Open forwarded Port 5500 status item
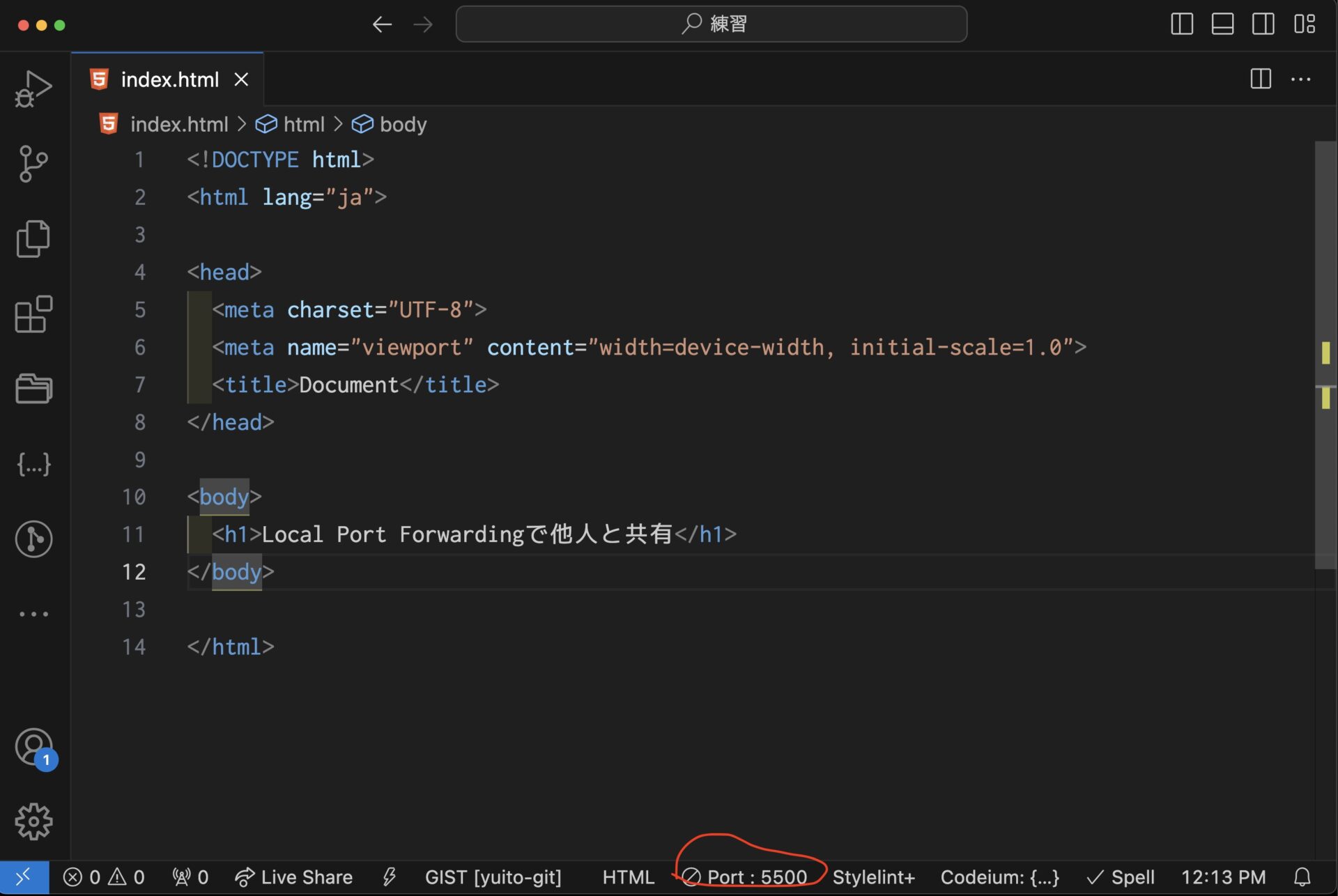This screenshot has height=896, width=1338. [747, 876]
